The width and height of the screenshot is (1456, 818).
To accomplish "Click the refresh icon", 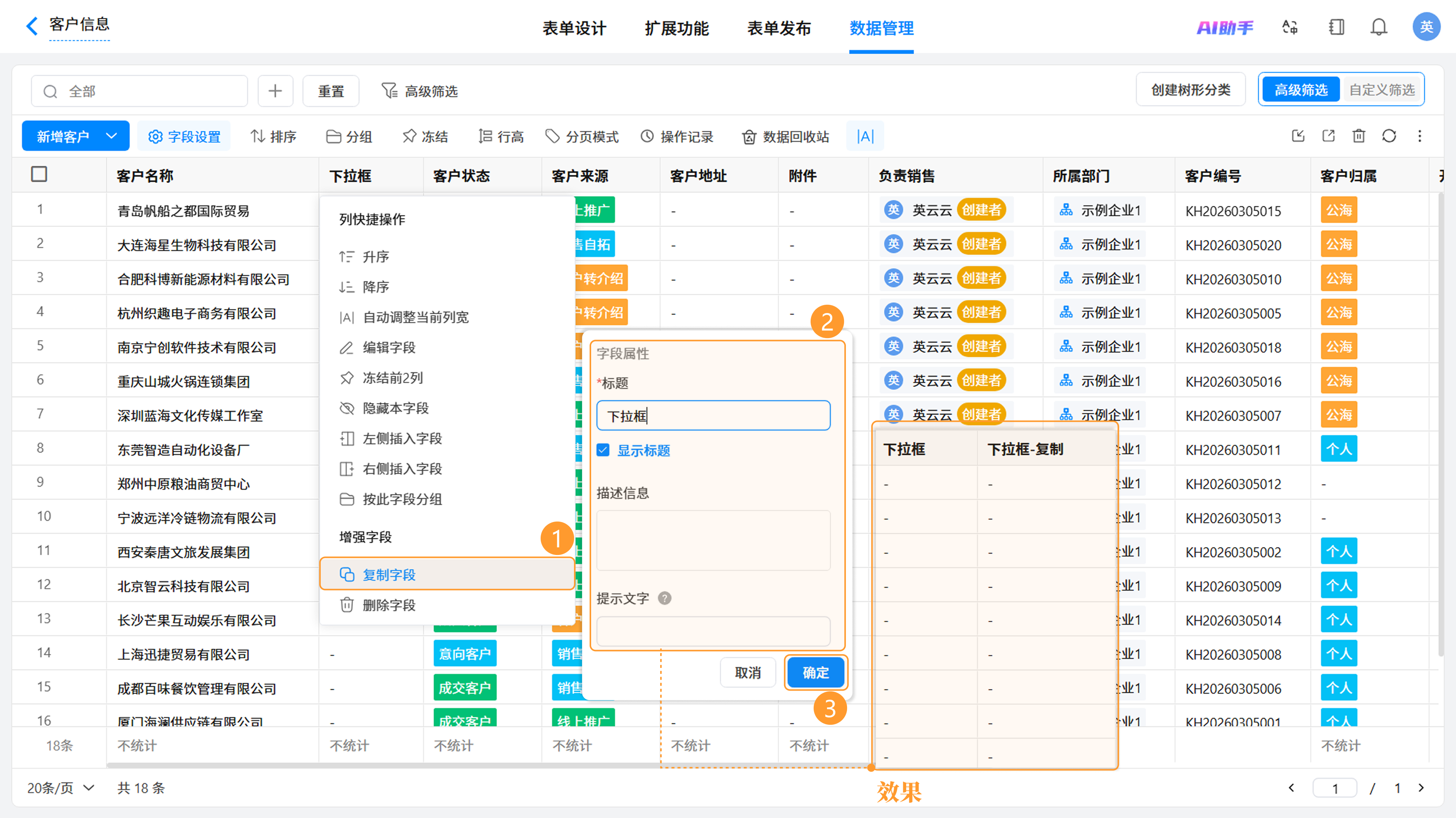I will 1389,136.
